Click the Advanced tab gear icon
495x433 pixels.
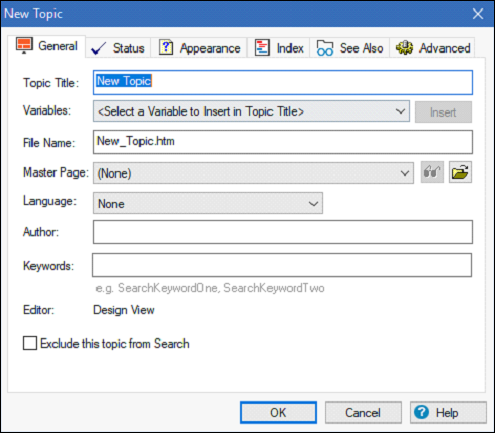(404, 48)
